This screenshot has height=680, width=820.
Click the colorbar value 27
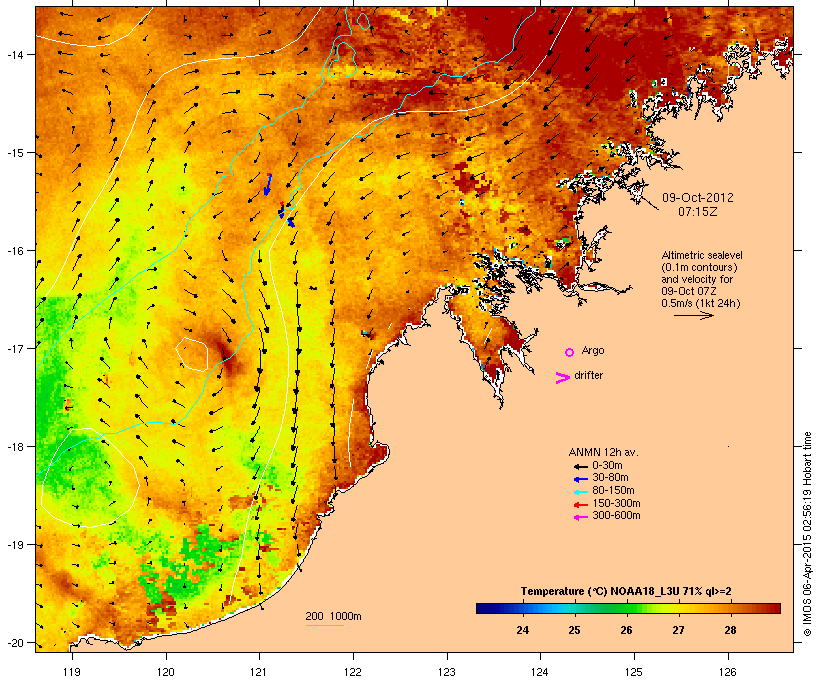678,630
